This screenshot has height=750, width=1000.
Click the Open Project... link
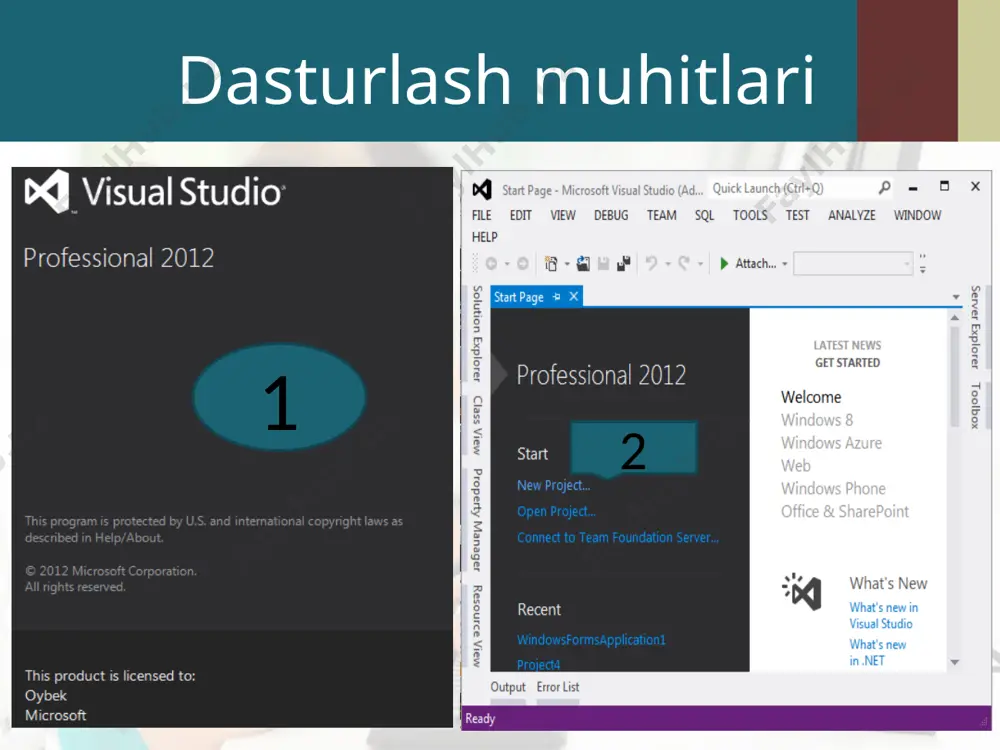click(x=556, y=511)
